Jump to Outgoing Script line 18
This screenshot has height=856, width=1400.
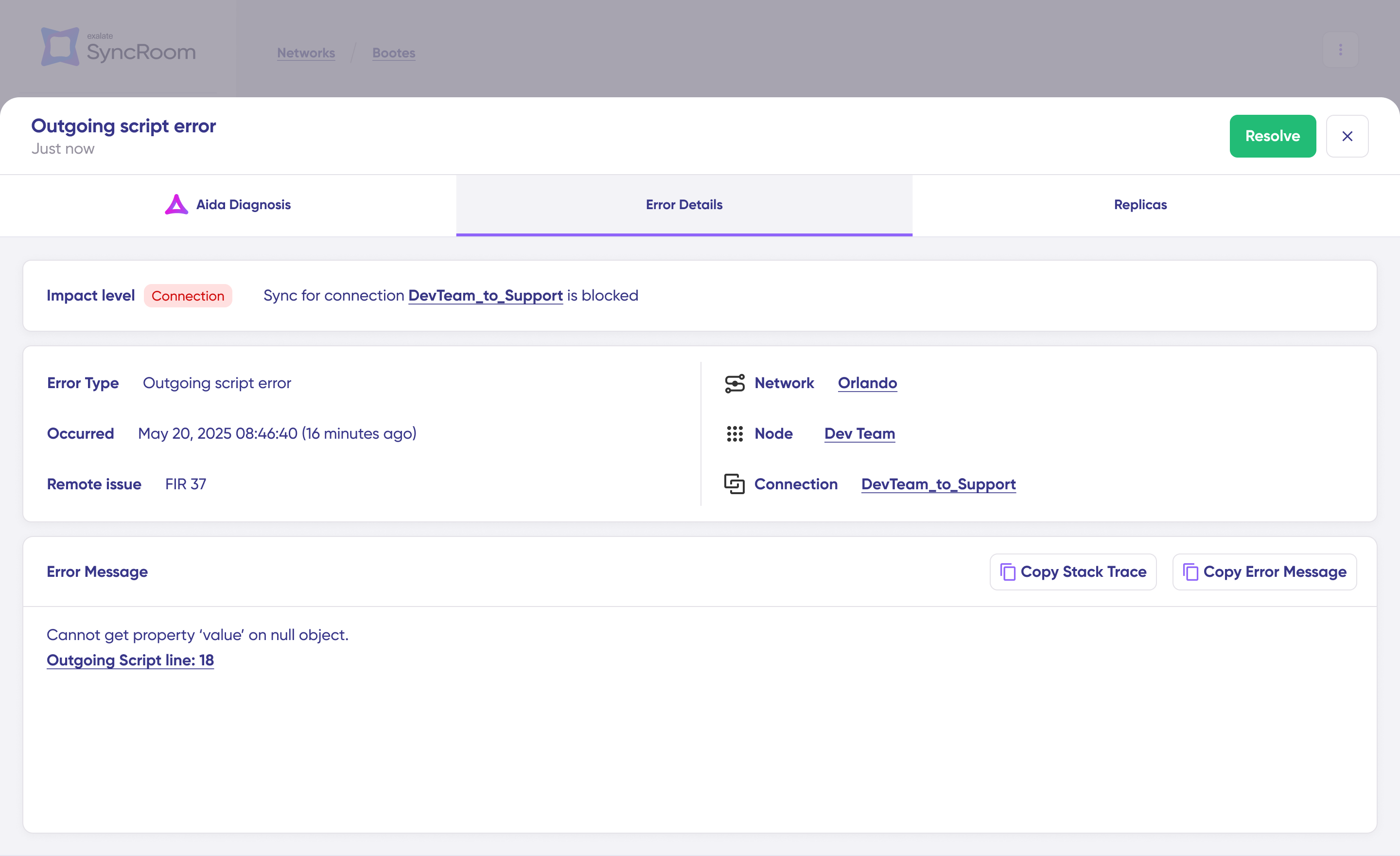(x=130, y=660)
